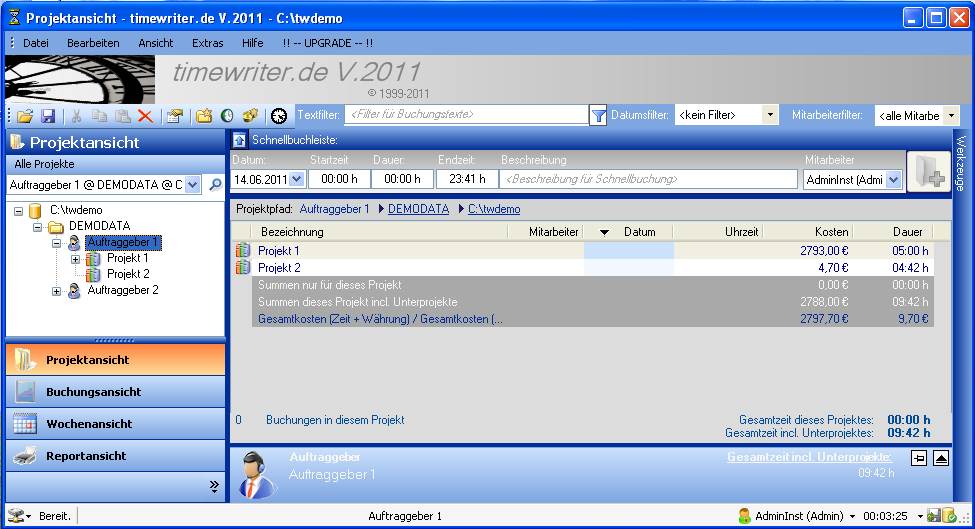The width and height of the screenshot is (975, 529).
Task: Collapse the Auftraggeber 1 tree node
Action: (x=57, y=243)
